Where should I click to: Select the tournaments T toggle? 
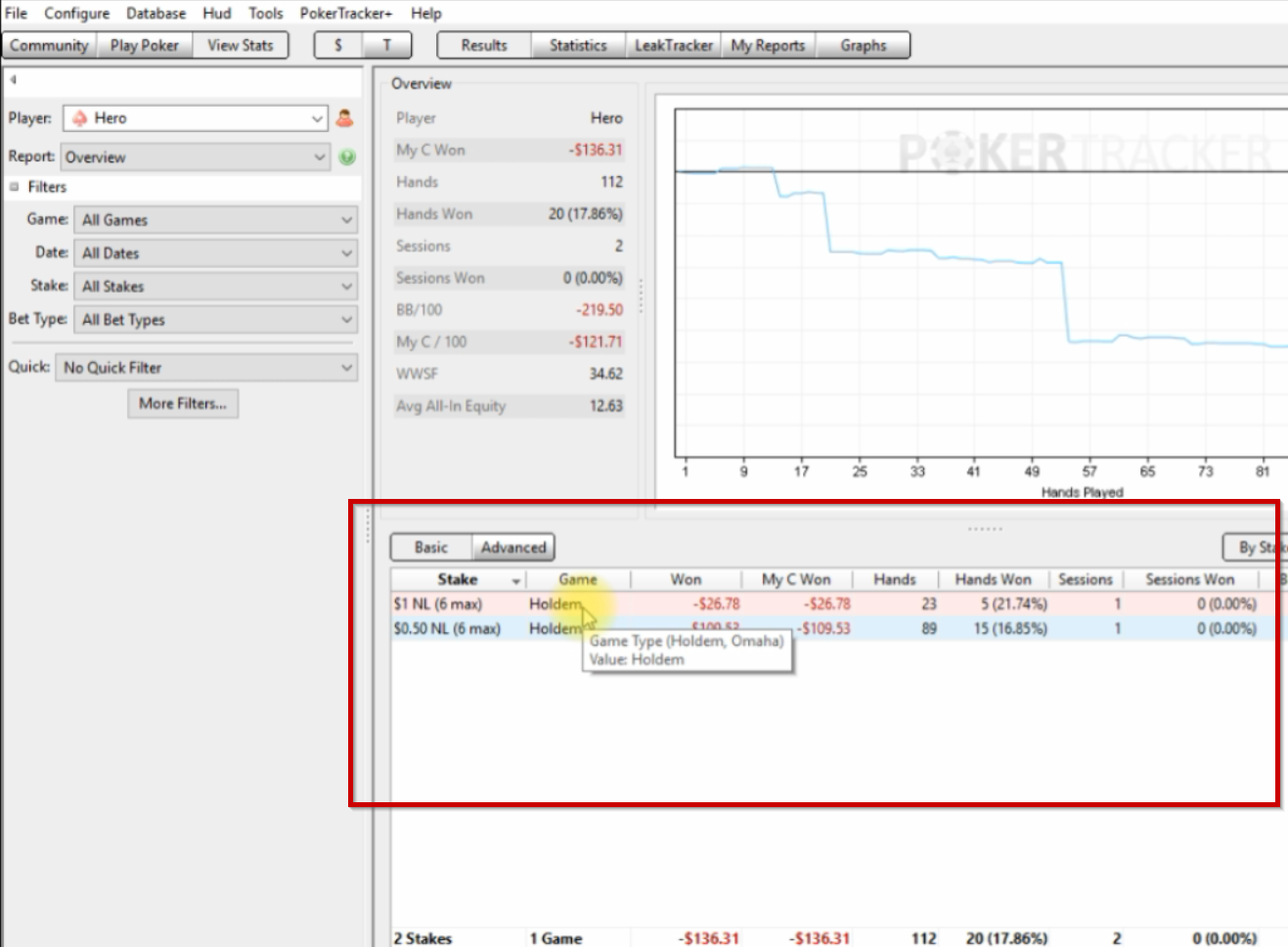pos(387,46)
